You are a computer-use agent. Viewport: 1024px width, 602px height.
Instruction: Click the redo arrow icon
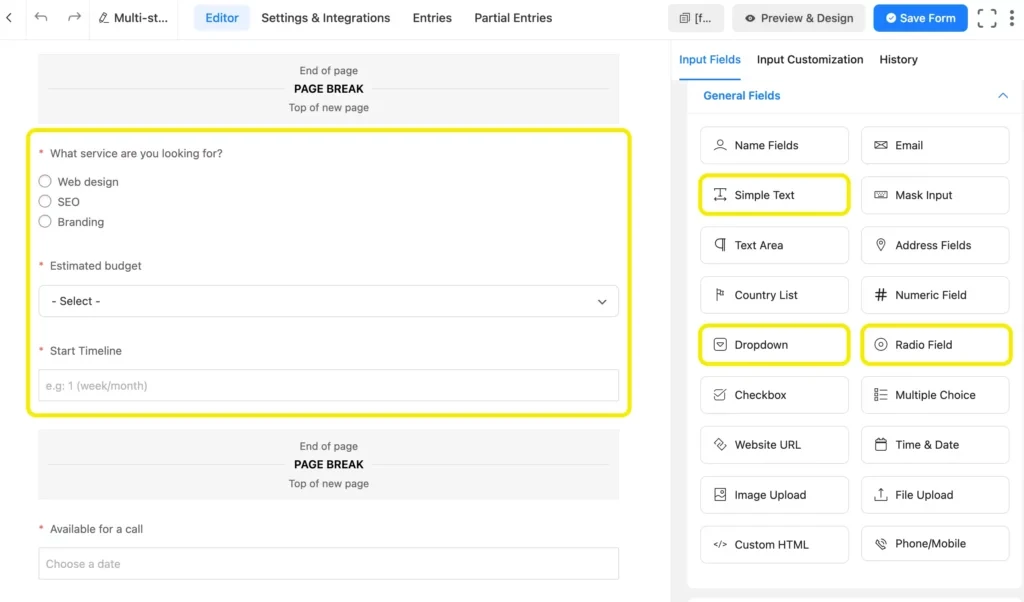(74, 18)
